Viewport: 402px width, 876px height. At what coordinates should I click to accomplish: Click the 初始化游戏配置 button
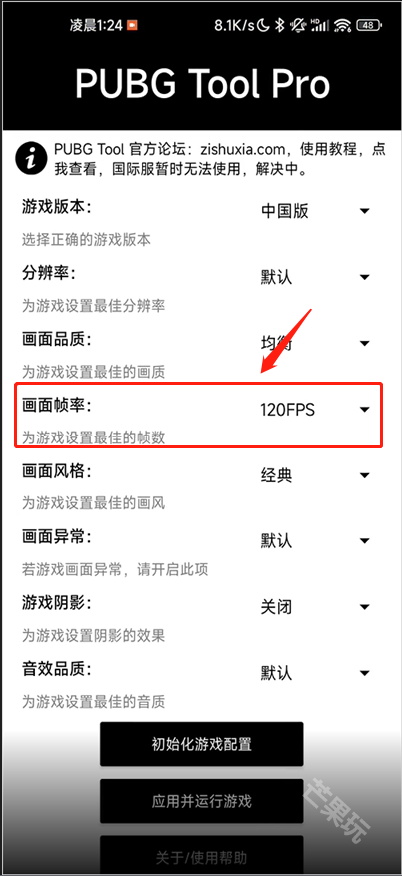point(202,744)
